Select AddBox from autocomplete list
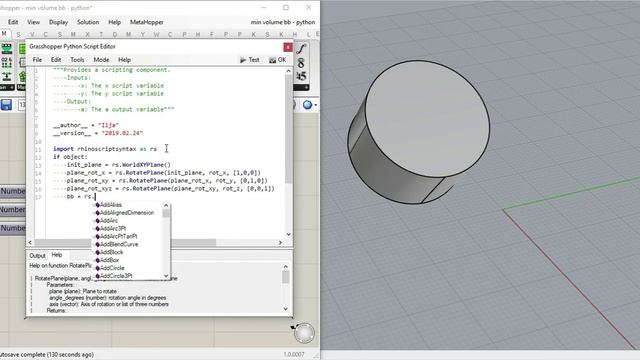 [109, 260]
